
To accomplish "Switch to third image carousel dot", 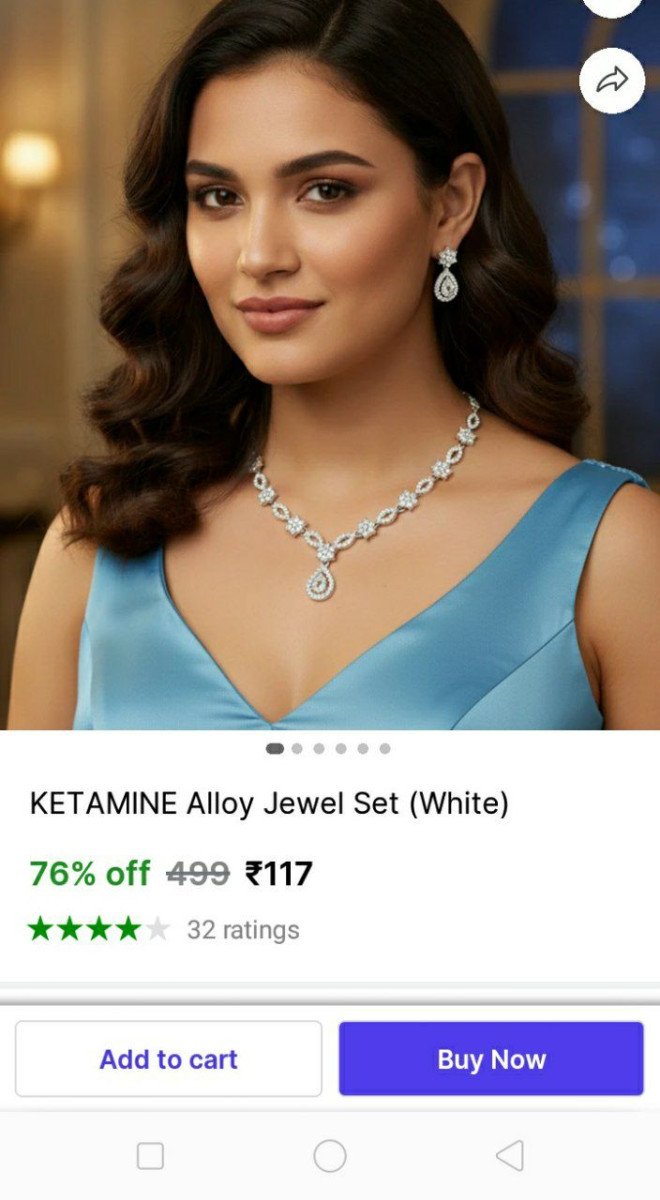I will (319, 748).
